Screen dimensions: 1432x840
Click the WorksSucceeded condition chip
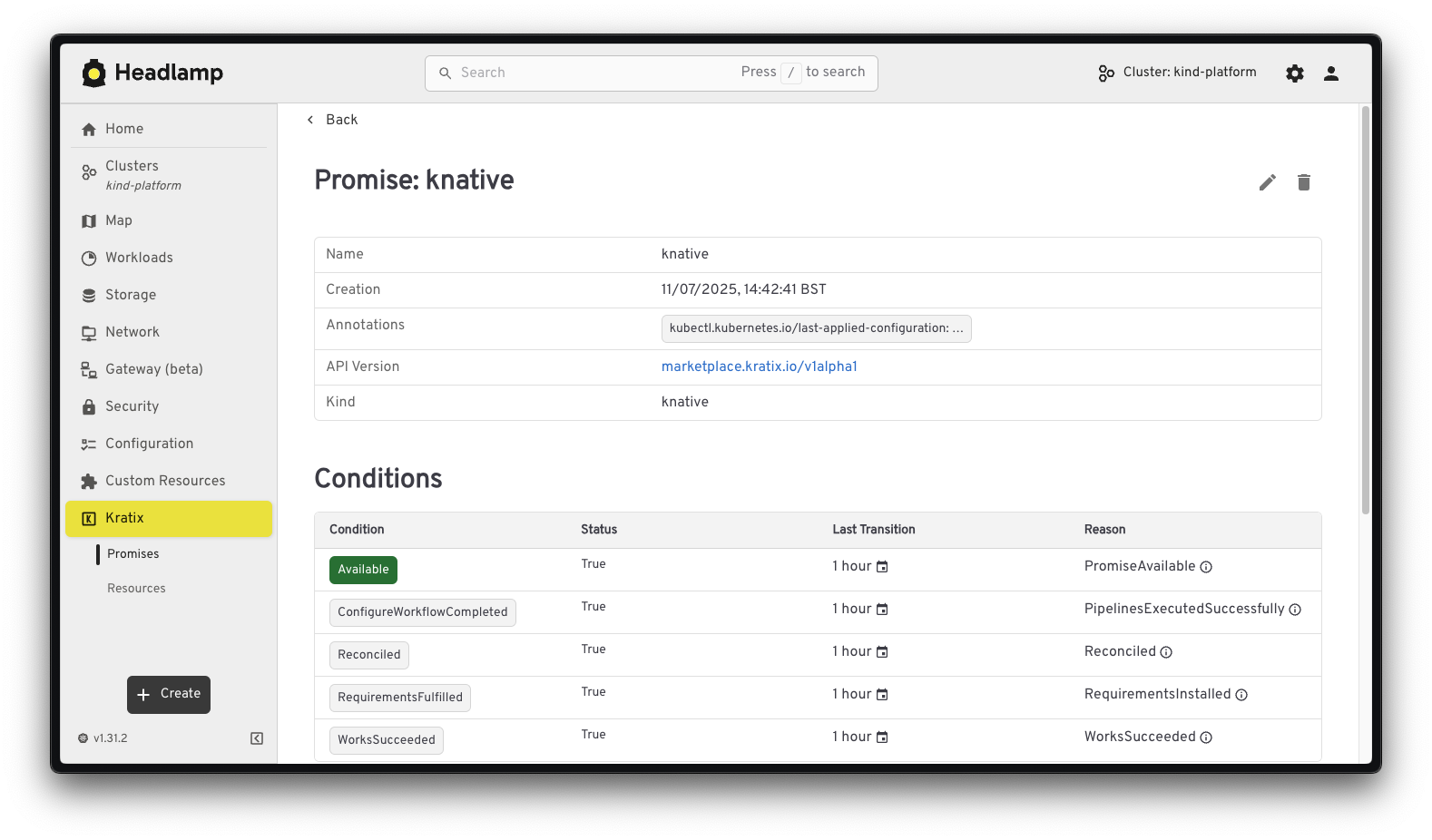click(387, 740)
